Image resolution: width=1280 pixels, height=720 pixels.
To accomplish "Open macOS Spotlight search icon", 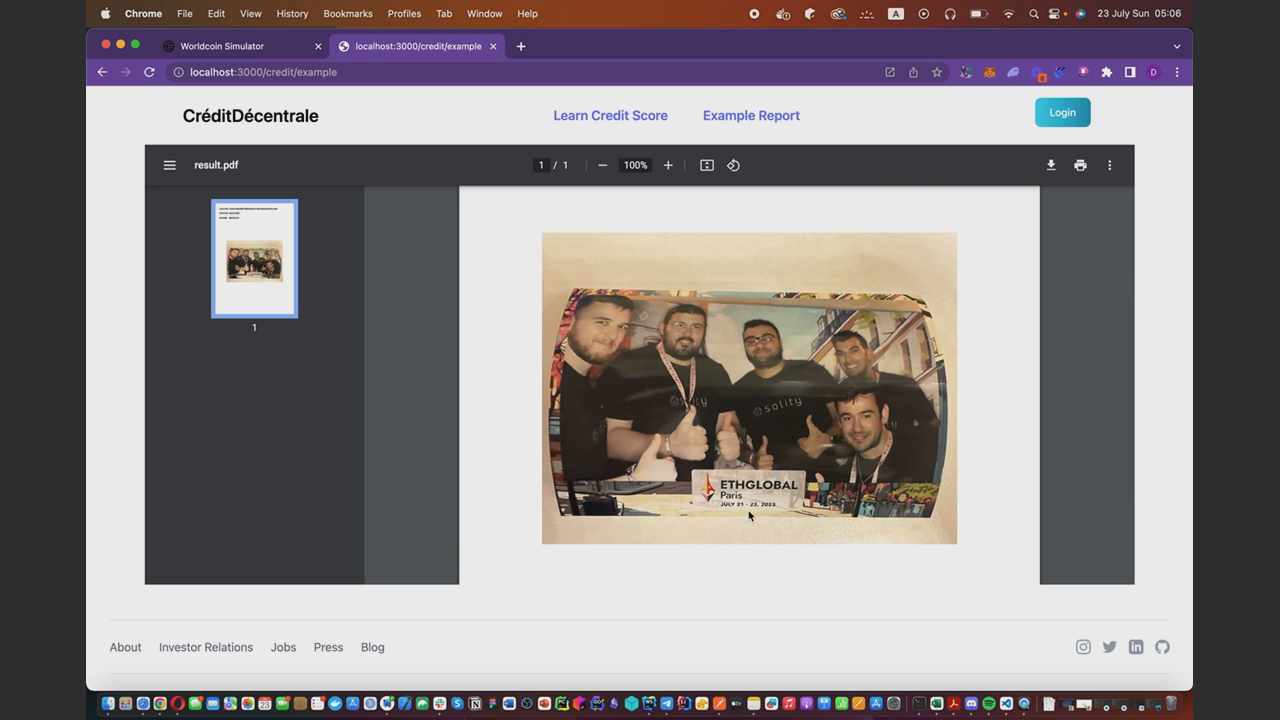I will 1034,14.
